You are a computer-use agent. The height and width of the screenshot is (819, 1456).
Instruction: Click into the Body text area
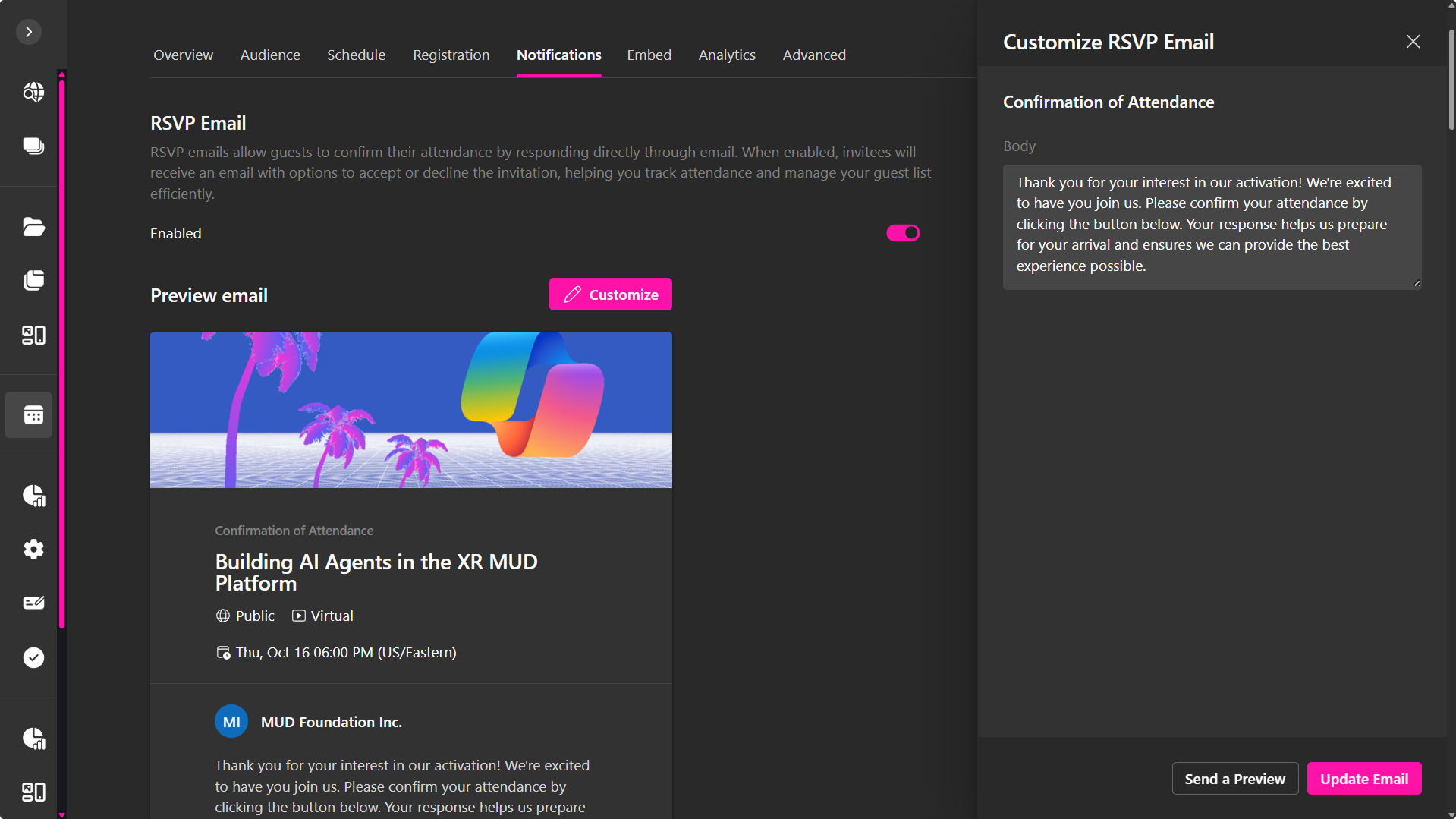pyautogui.click(x=1211, y=226)
